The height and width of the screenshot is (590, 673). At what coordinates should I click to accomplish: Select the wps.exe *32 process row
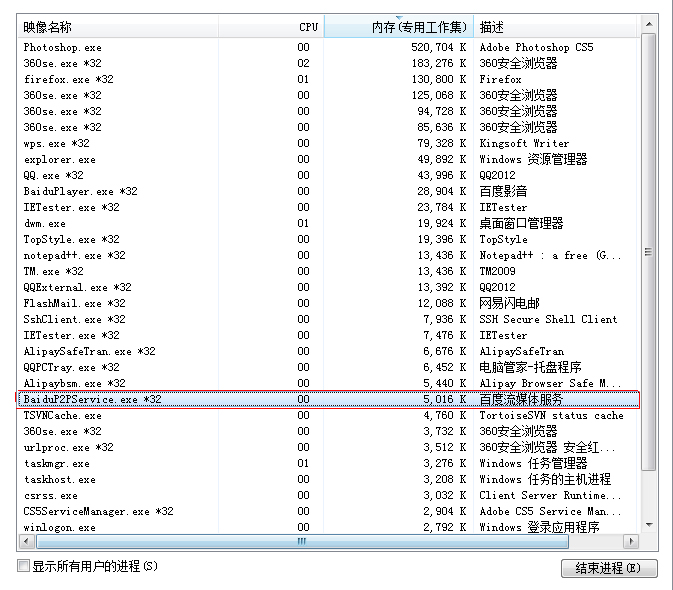pos(56,143)
